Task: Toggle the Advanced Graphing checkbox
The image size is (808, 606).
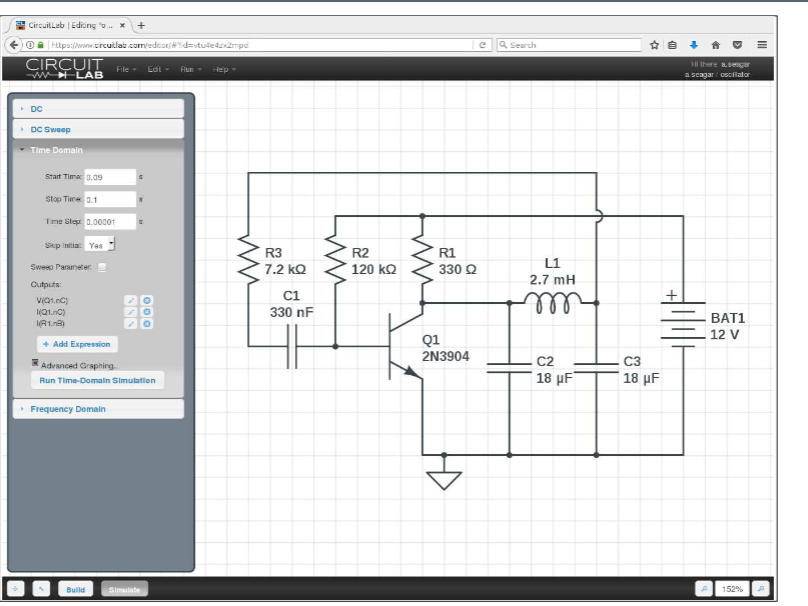Action: pos(35,361)
